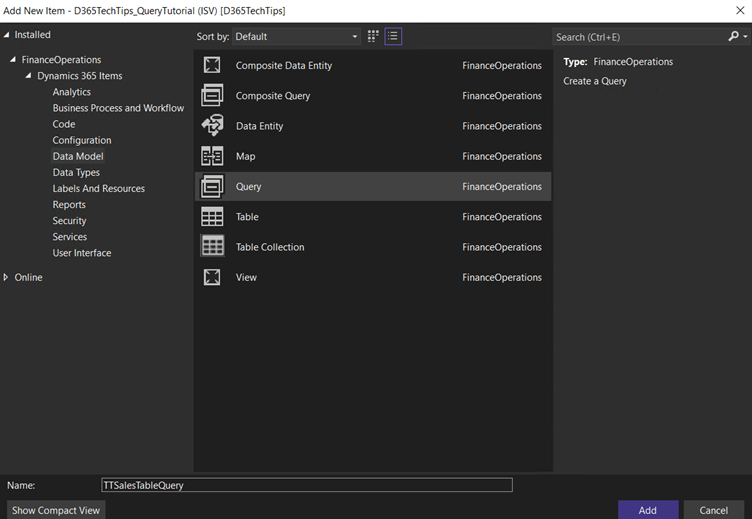
Task: Switch to medium icons view
Action: pos(373,36)
